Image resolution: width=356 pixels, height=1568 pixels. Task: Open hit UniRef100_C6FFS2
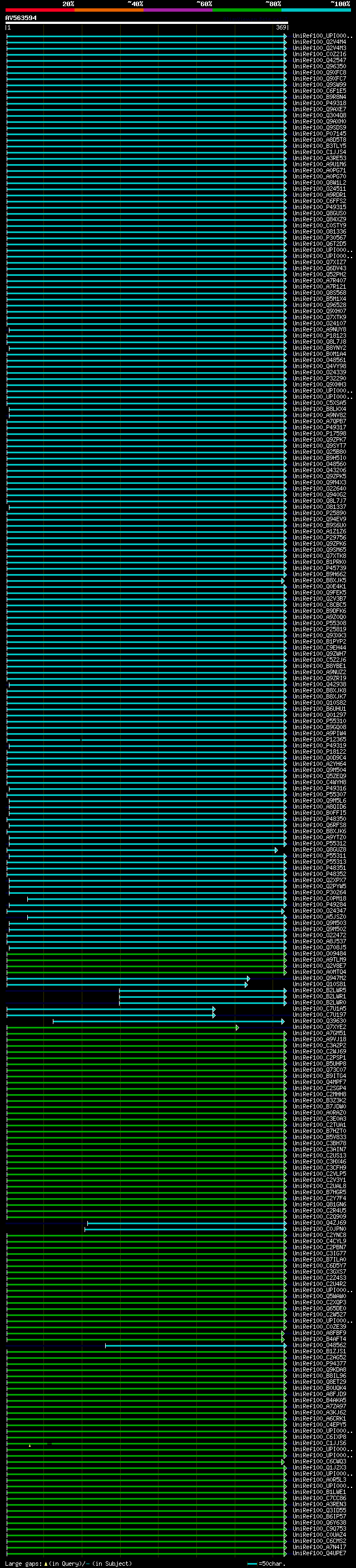click(319, 201)
